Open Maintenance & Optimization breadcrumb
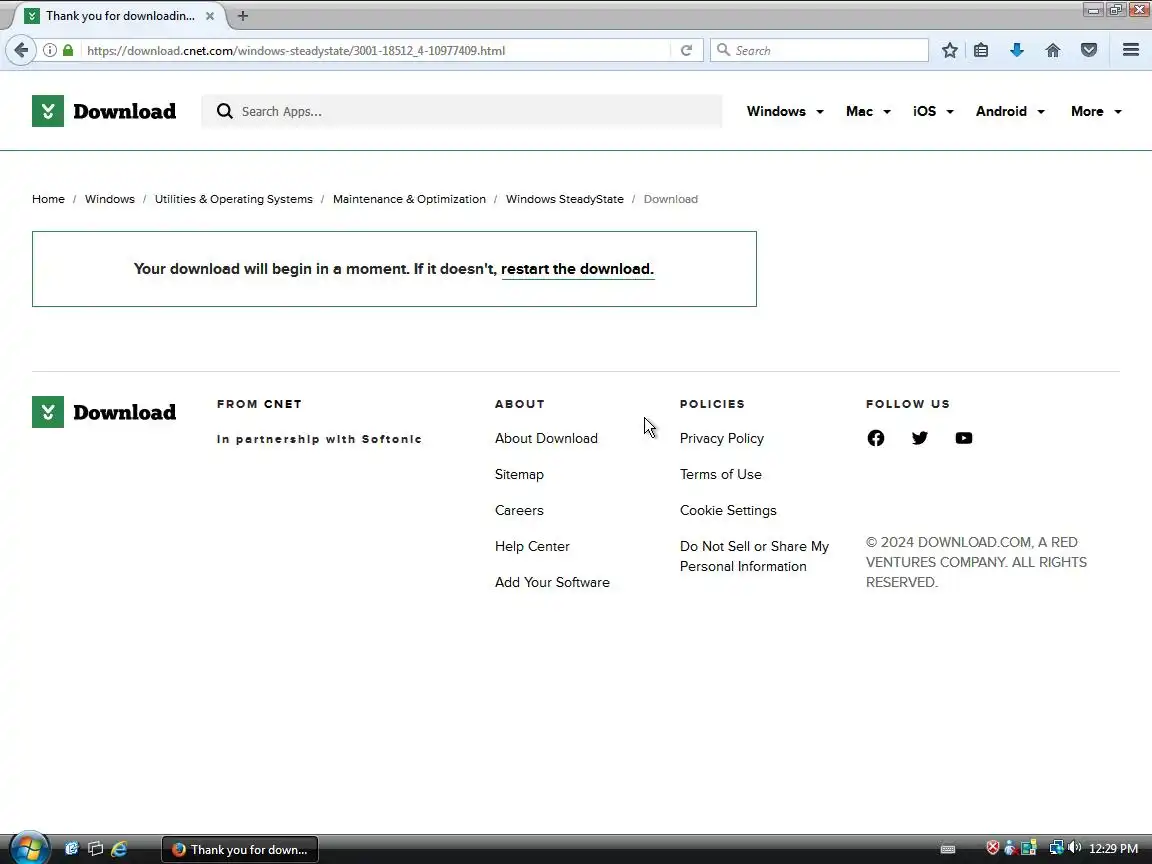This screenshot has width=1152, height=864. click(409, 199)
